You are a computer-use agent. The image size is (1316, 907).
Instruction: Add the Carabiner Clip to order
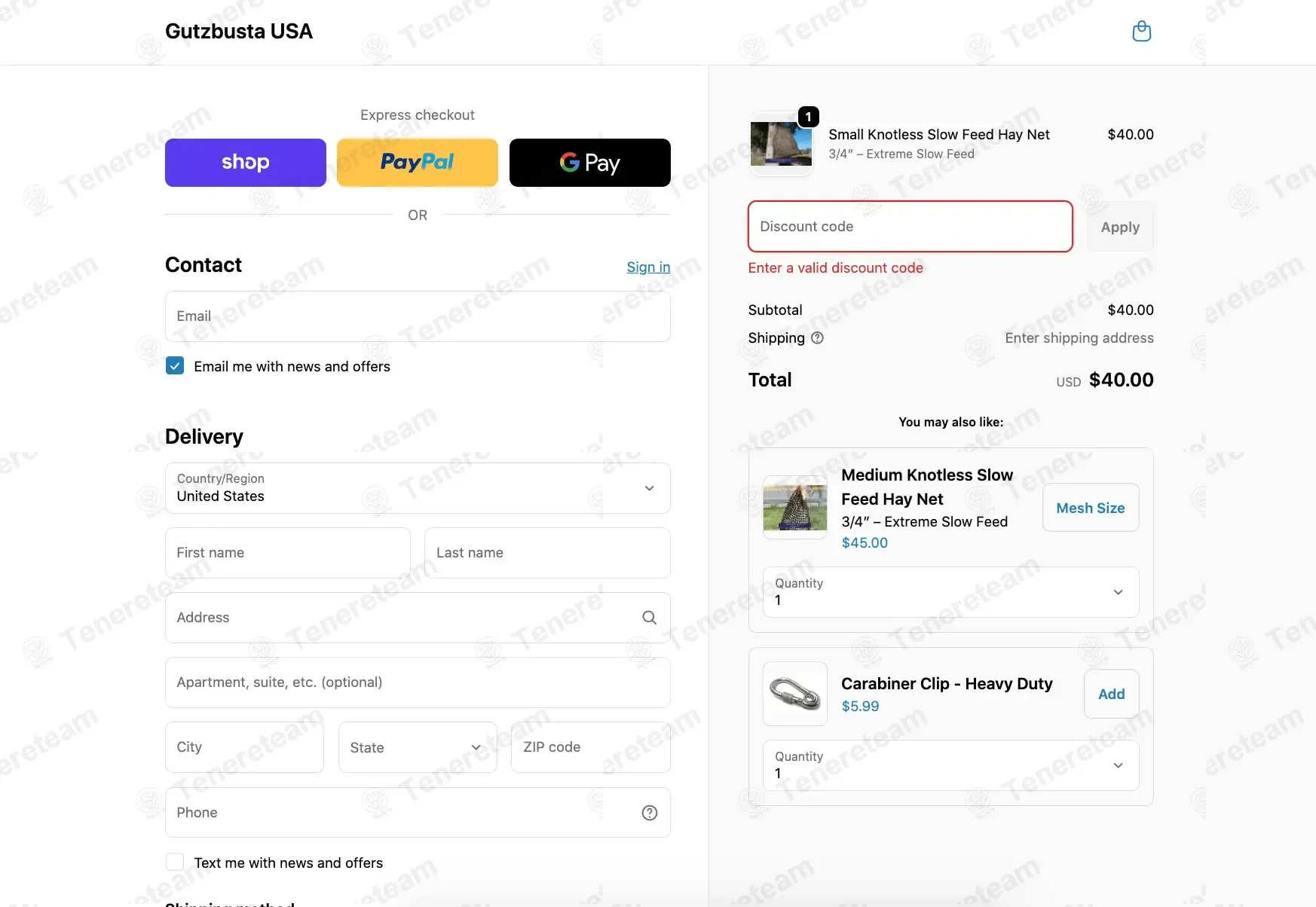tap(1111, 694)
